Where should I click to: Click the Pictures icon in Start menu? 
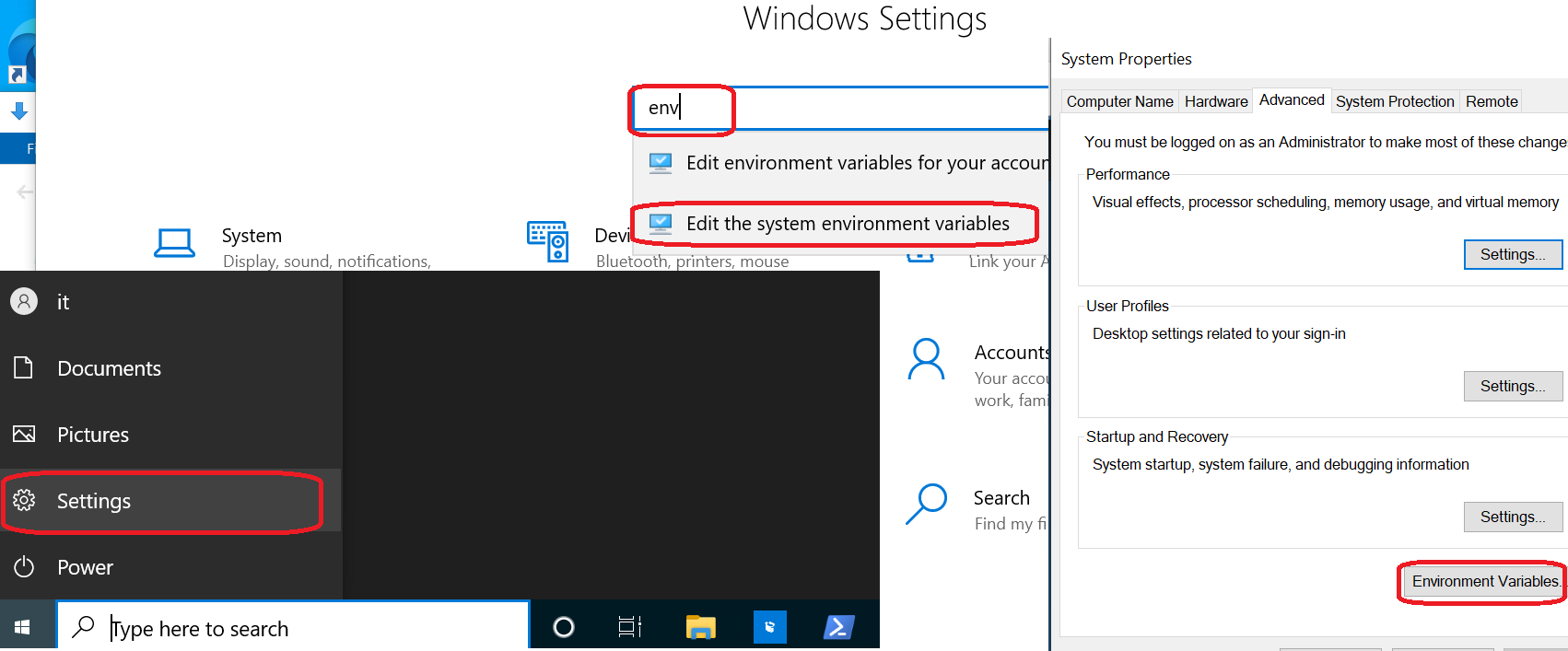tap(24, 434)
